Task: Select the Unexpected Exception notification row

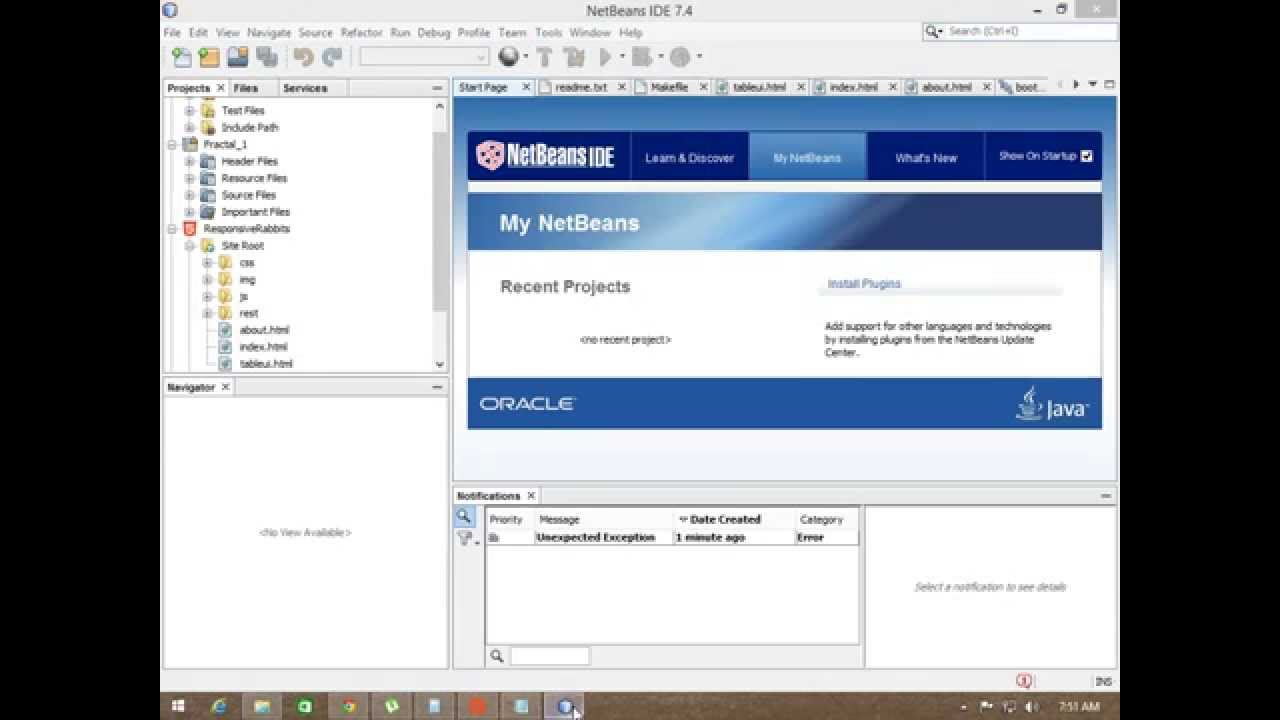Action: pos(672,537)
